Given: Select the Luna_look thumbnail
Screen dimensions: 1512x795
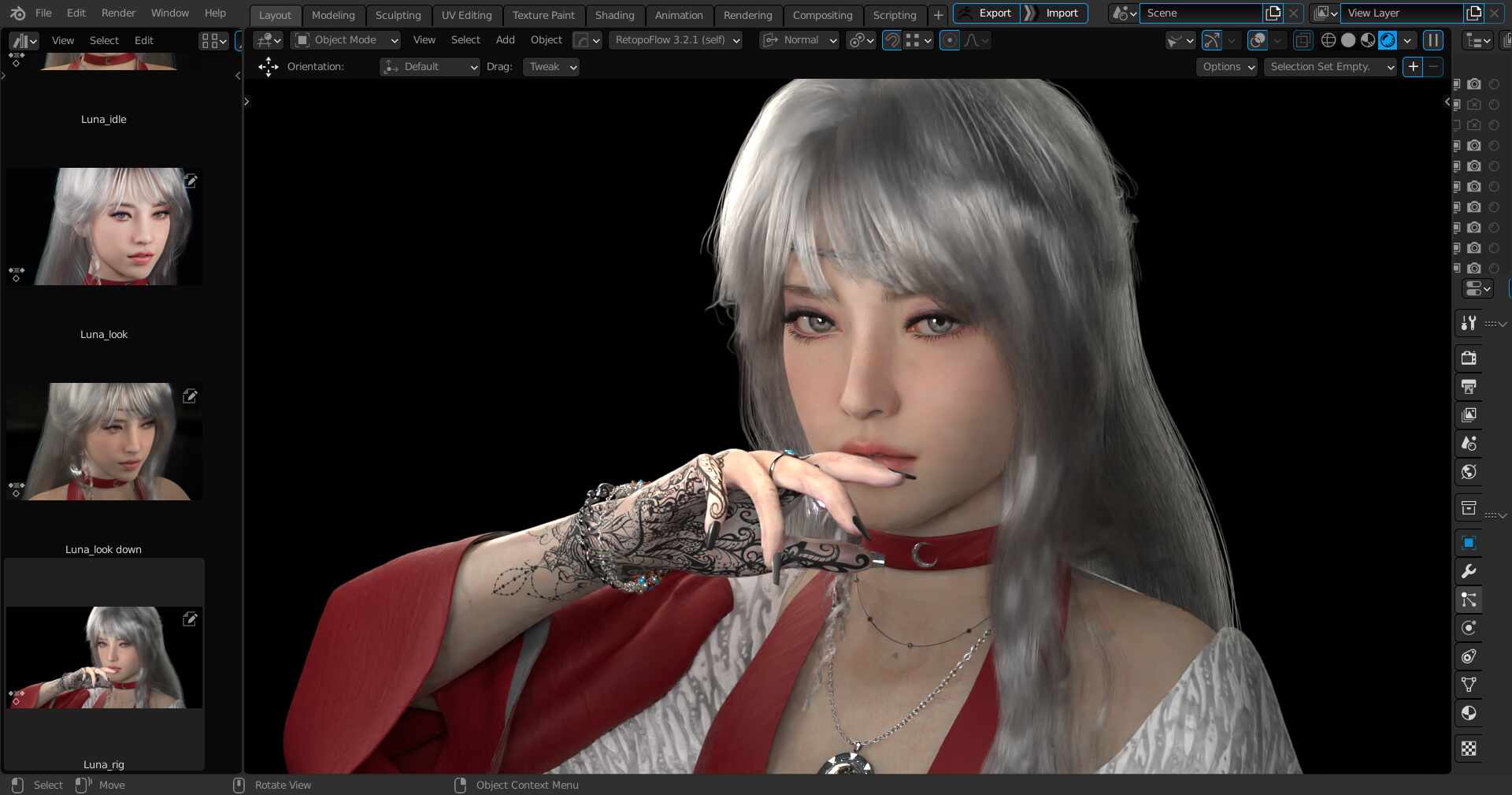Looking at the screenshot, I should [x=103, y=226].
